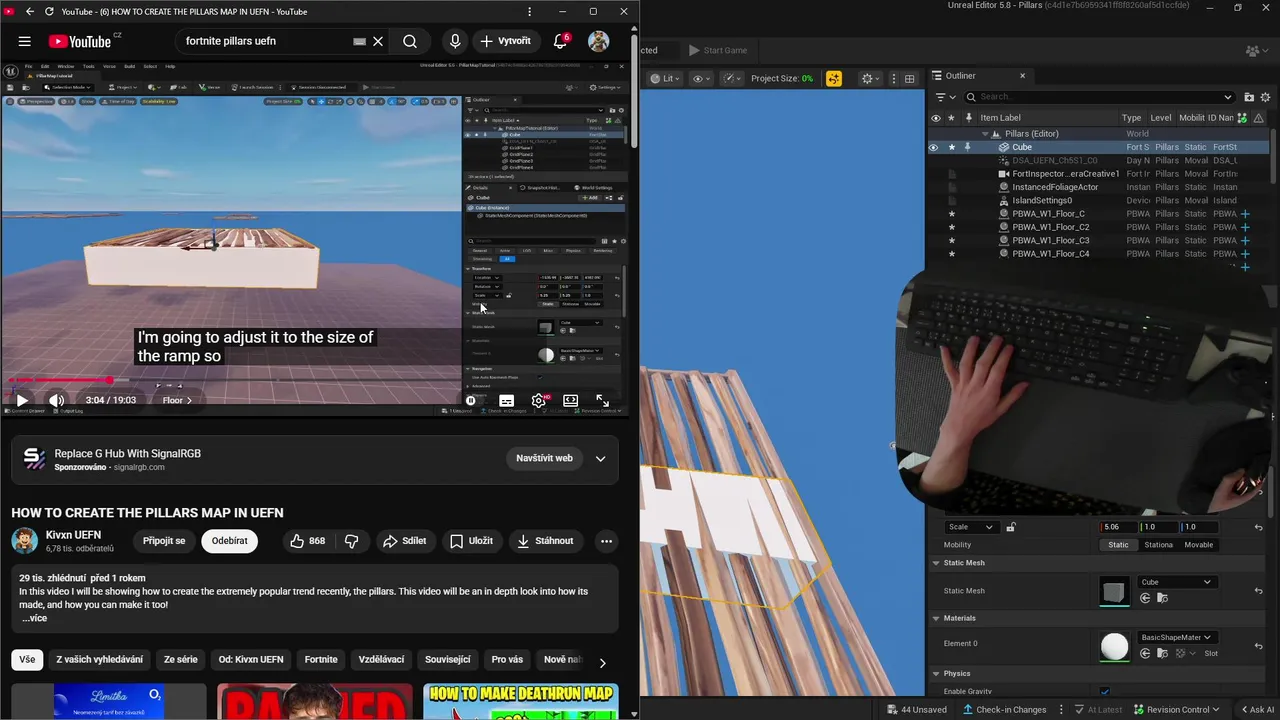Save the video with Uložit button
The image size is (1280, 720).
coord(471,541)
